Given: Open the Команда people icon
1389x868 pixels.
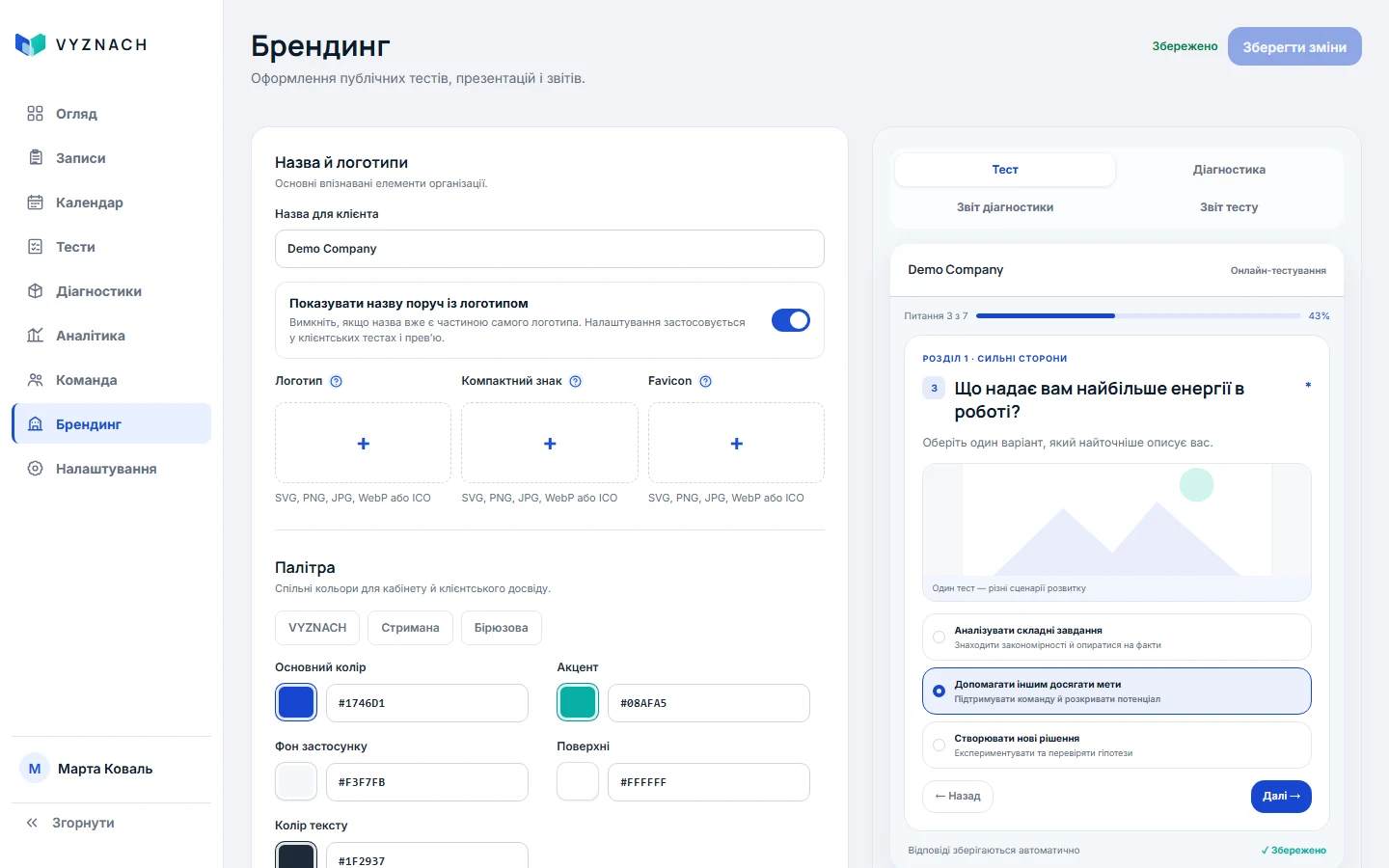Looking at the screenshot, I should [x=36, y=380].
